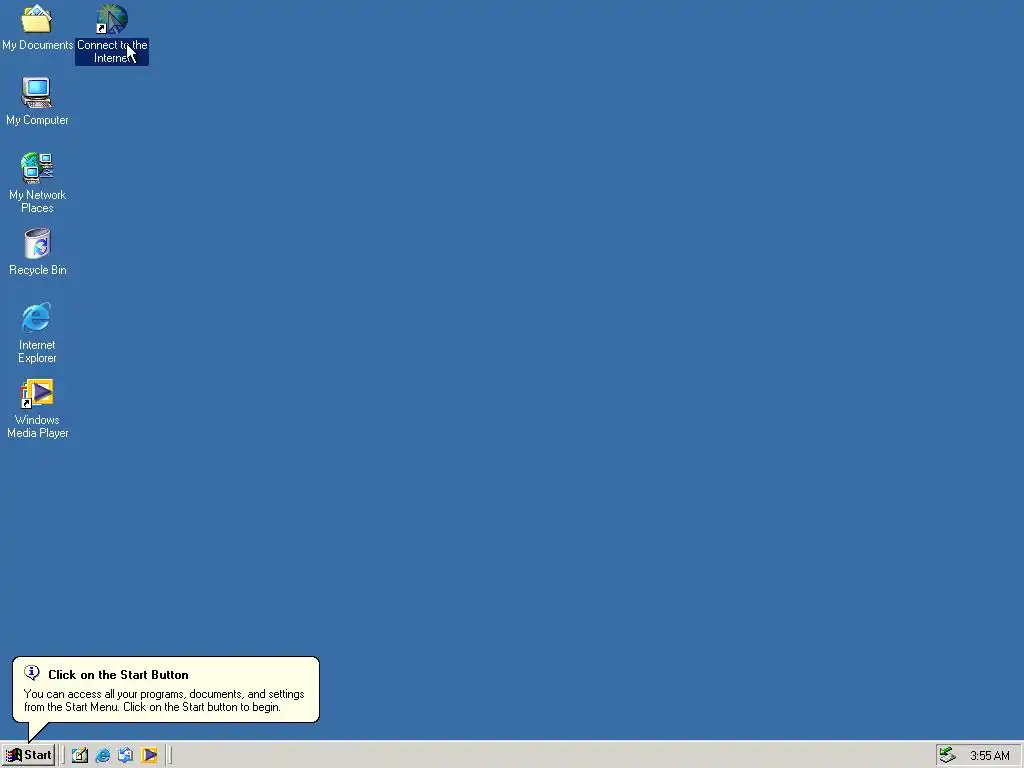Viewport: 1024px width, 768px height.
Task: Click the My Computer label text
Action: pos(37,120)
